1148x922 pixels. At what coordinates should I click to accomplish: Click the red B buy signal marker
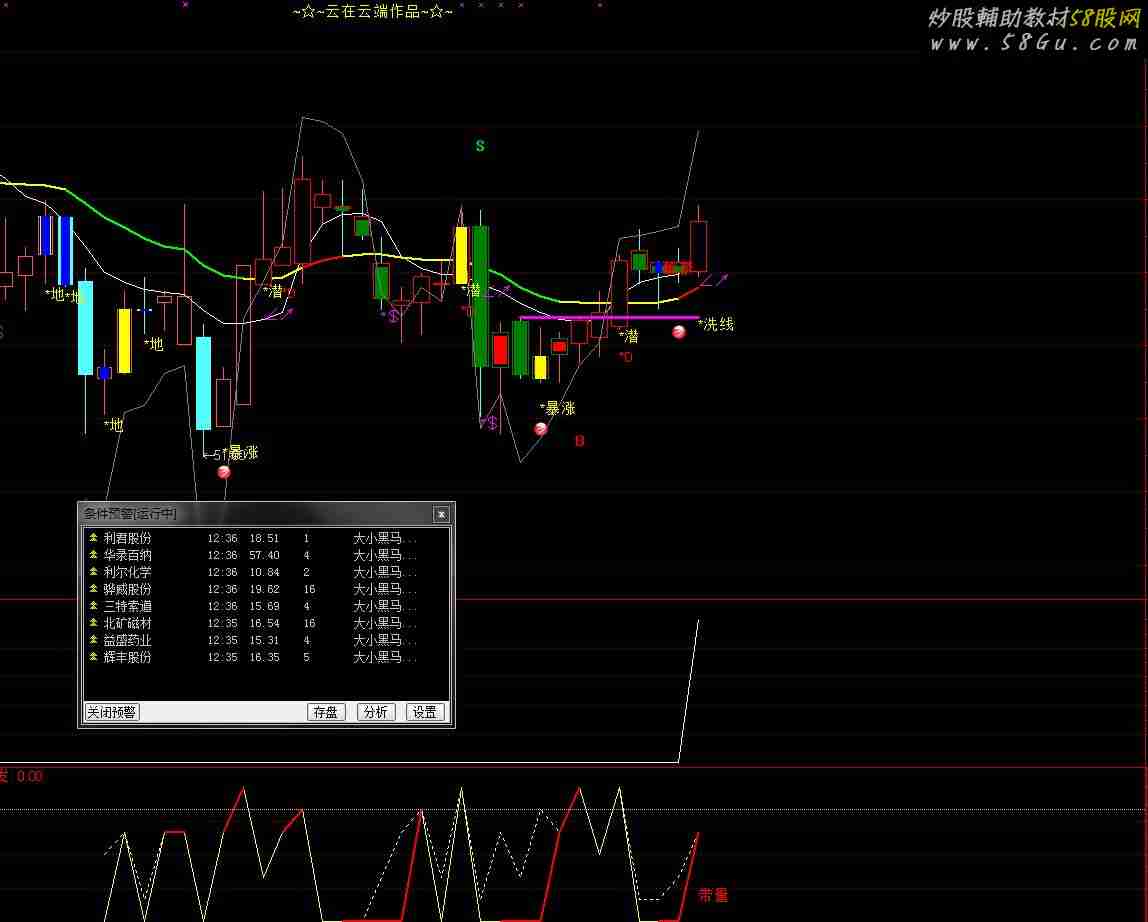(x=579, y=441)
